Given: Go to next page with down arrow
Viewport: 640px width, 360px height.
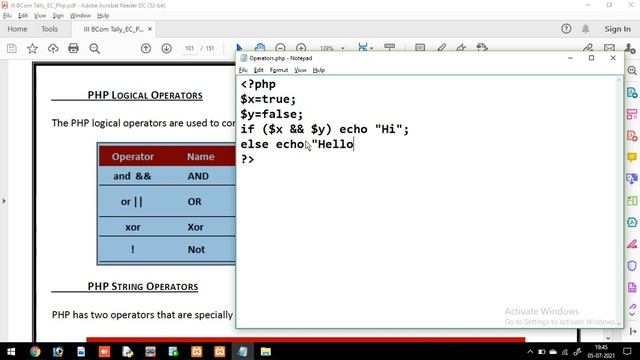Looking at the screenshot, I should click(x=167, y=49).
